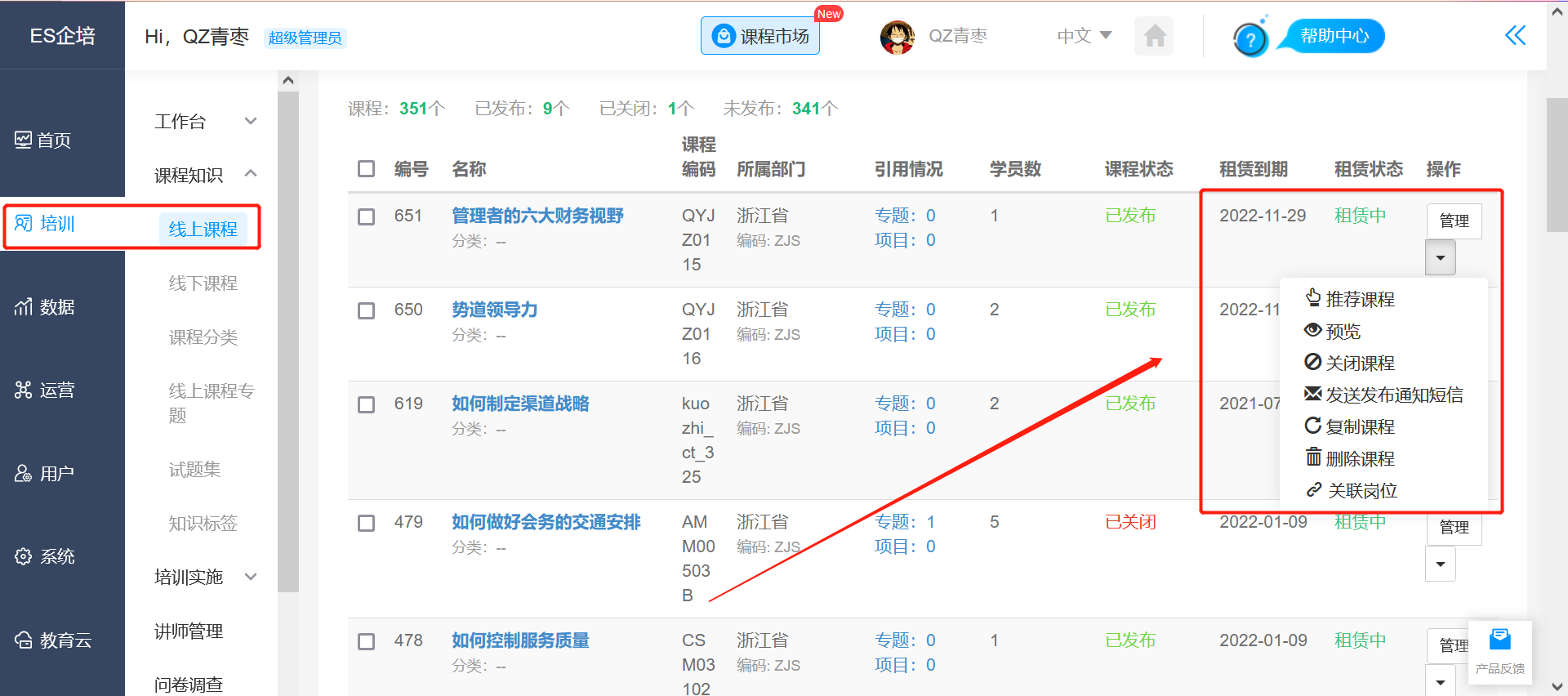
Task: Select 线下课程 in the submenu
Action: tap(203, 283)
